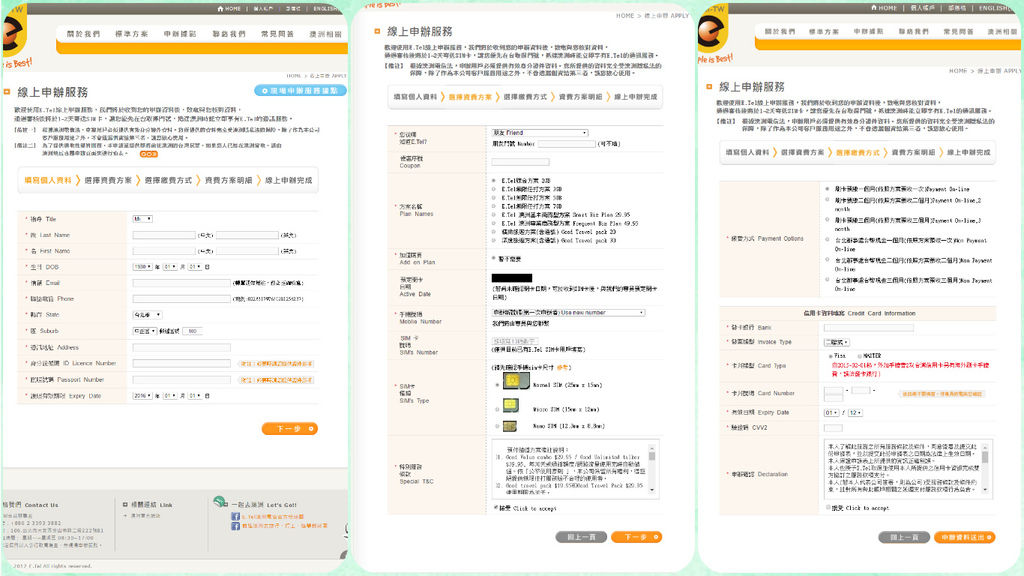Image resolution: width=1024 pixels, height=576 pixels.
Task: Open 常見問答 menu on personal info page
Action: pyautogui.click(x=277, y=34)
